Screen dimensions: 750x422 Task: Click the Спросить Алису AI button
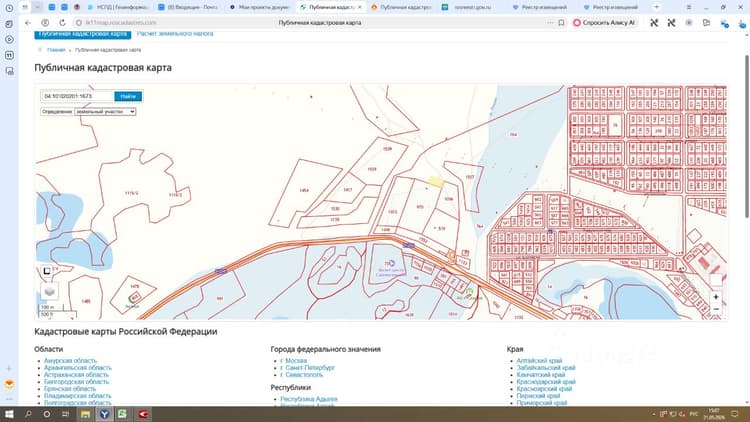(x=605, y=22)
